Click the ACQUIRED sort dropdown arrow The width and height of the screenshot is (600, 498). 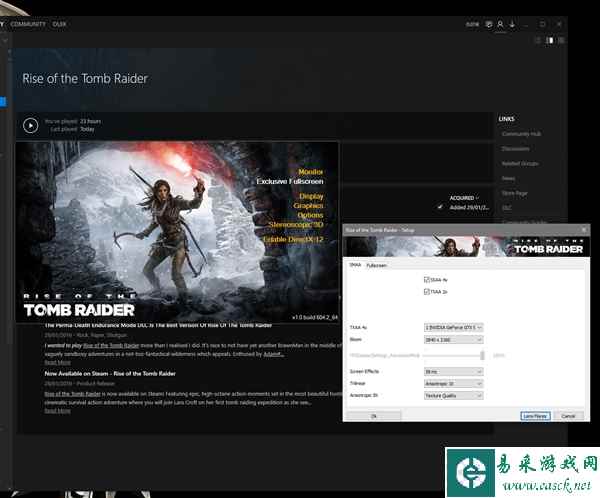pyautogui.click(x=478, y=198)
